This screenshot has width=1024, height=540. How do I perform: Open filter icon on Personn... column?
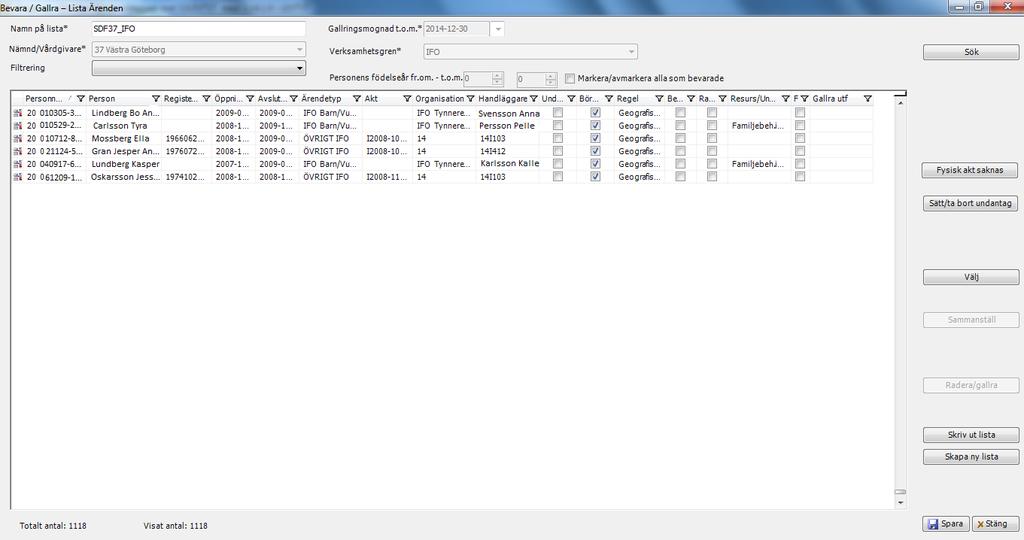point(81,99)
